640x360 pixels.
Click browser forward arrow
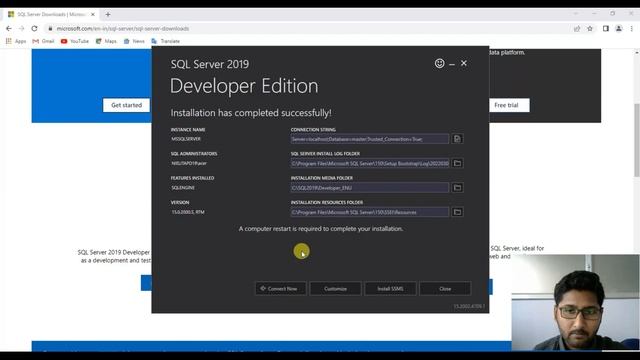pos(22,29)
